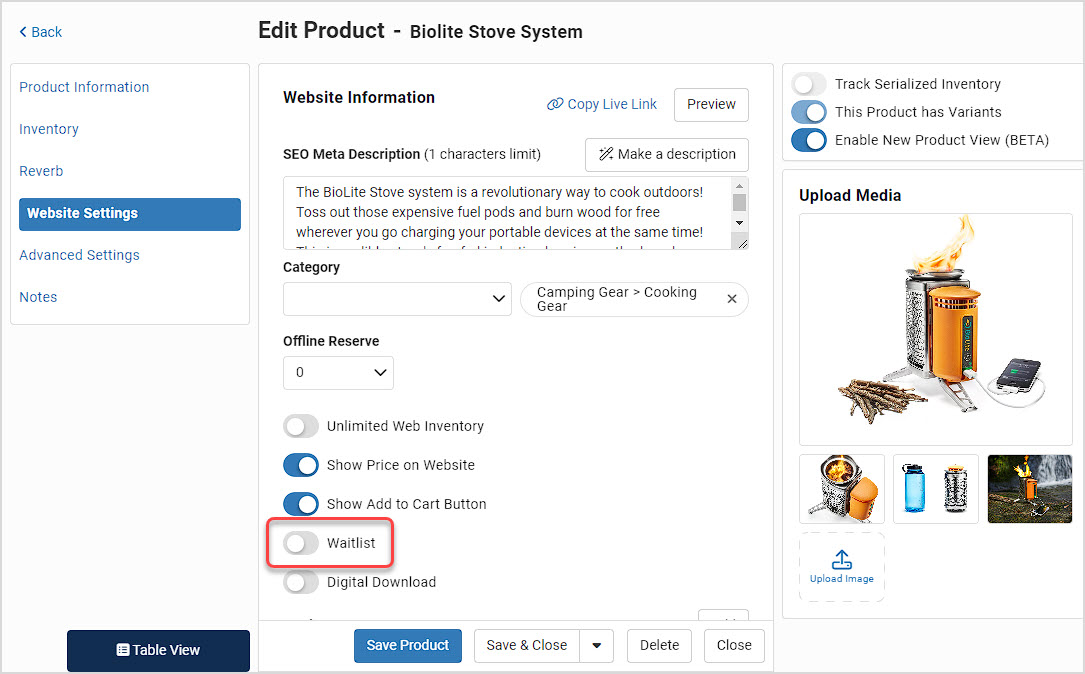Image resolution: width=1085 pixels, height=674 pixels.
Task: Click the description scrollbar up arrow
Action: click(x=739, y=185)
